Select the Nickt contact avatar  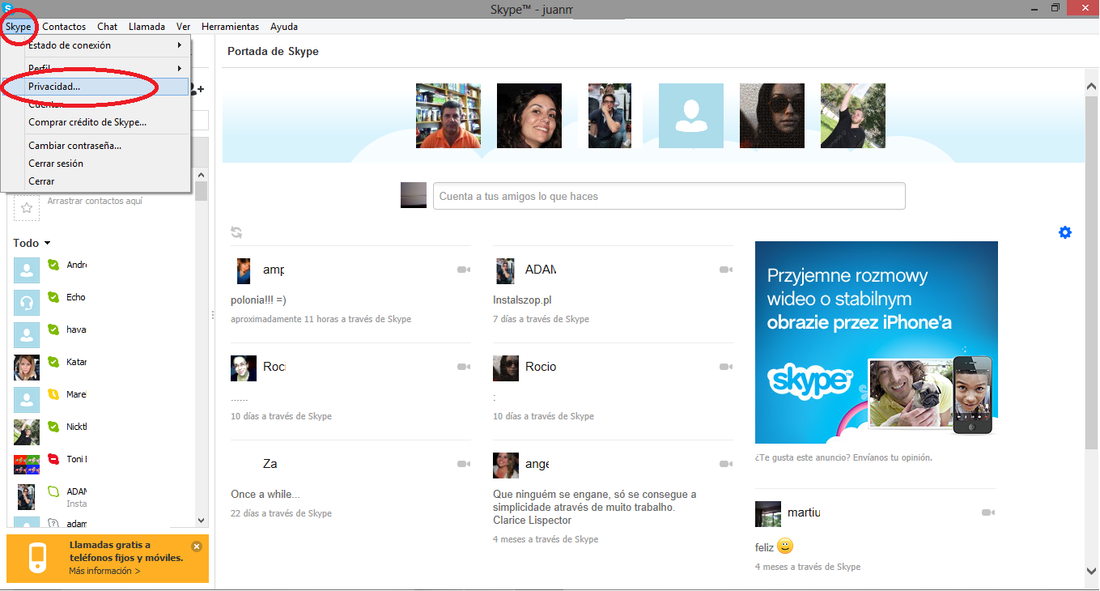27,432
